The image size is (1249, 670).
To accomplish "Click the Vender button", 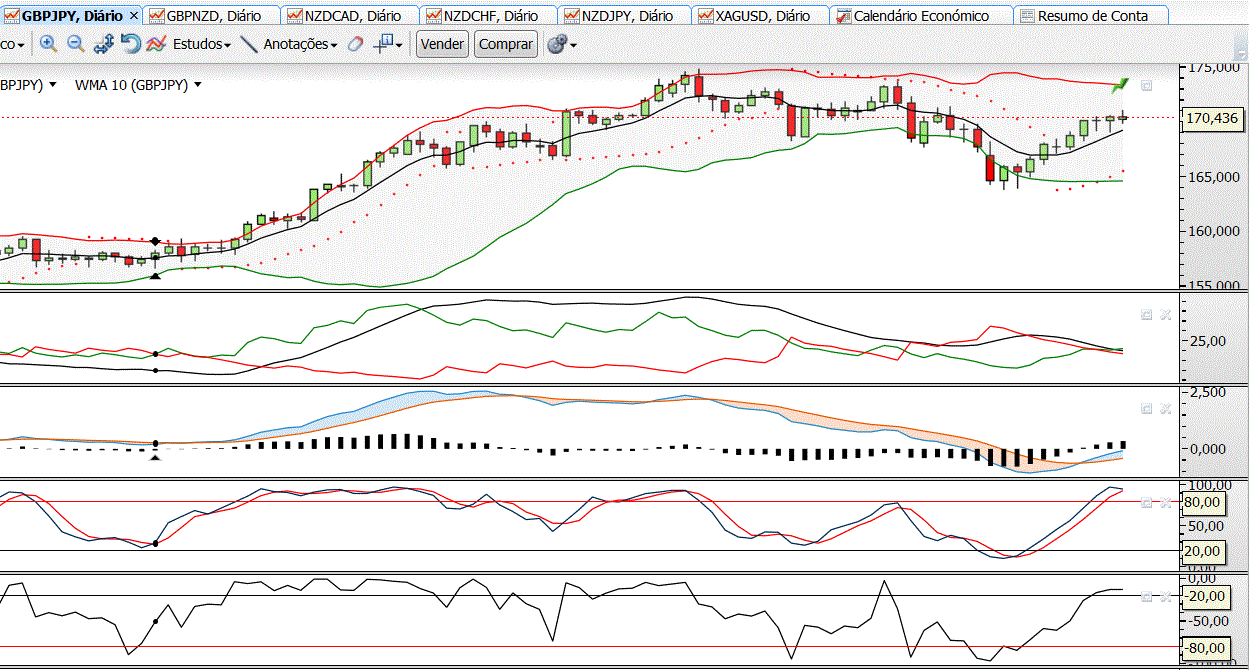I will pyautogui.click(x=442, y=44).
